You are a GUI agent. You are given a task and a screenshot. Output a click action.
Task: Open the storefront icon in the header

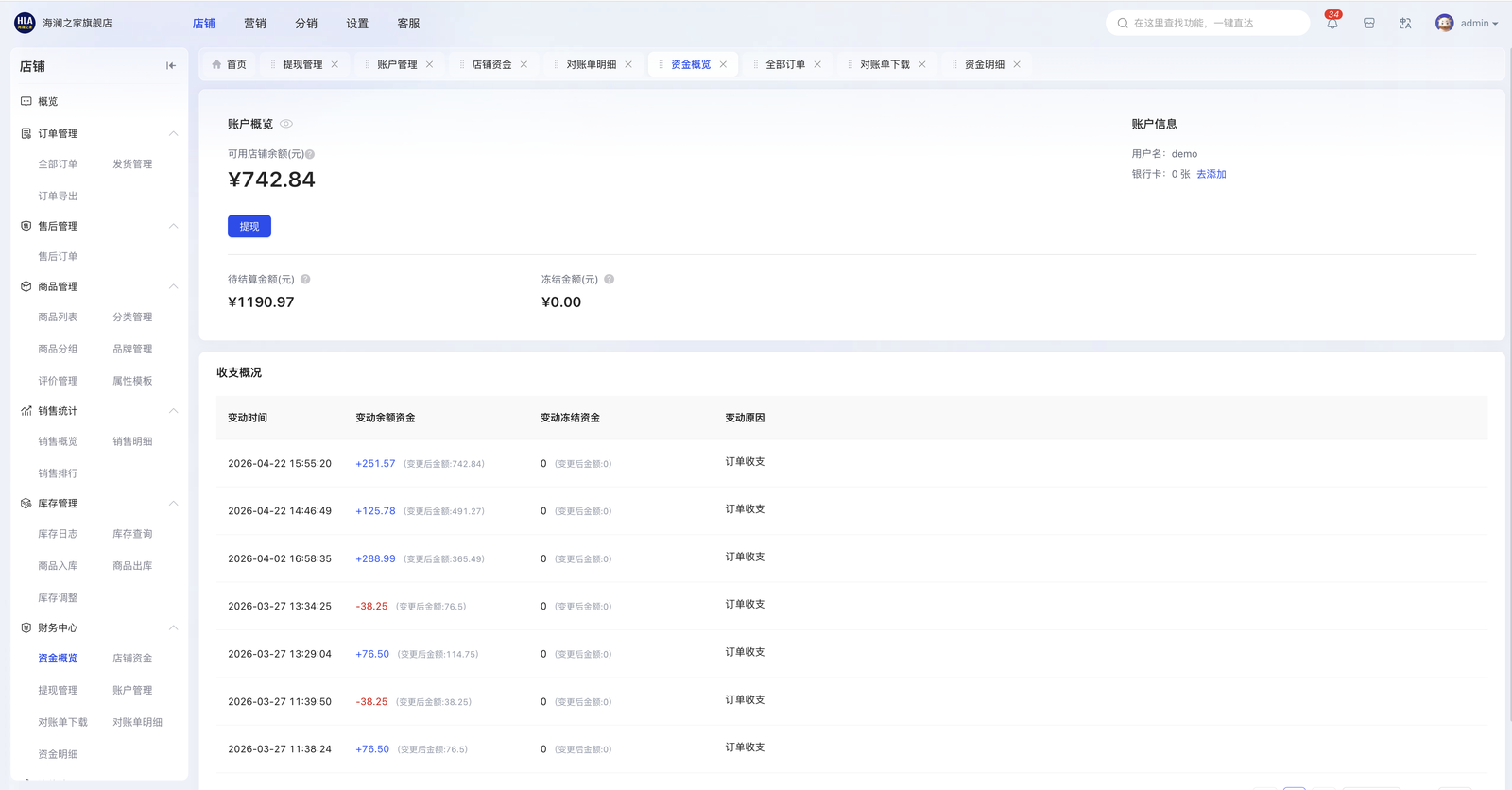[x=1368, y=24]
